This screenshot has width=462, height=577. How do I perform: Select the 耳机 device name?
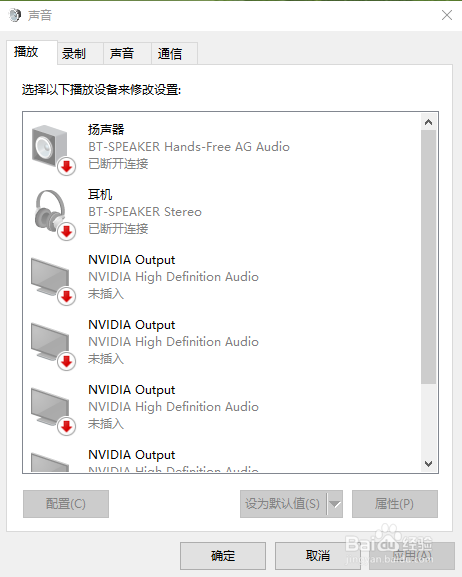point(100,194)
